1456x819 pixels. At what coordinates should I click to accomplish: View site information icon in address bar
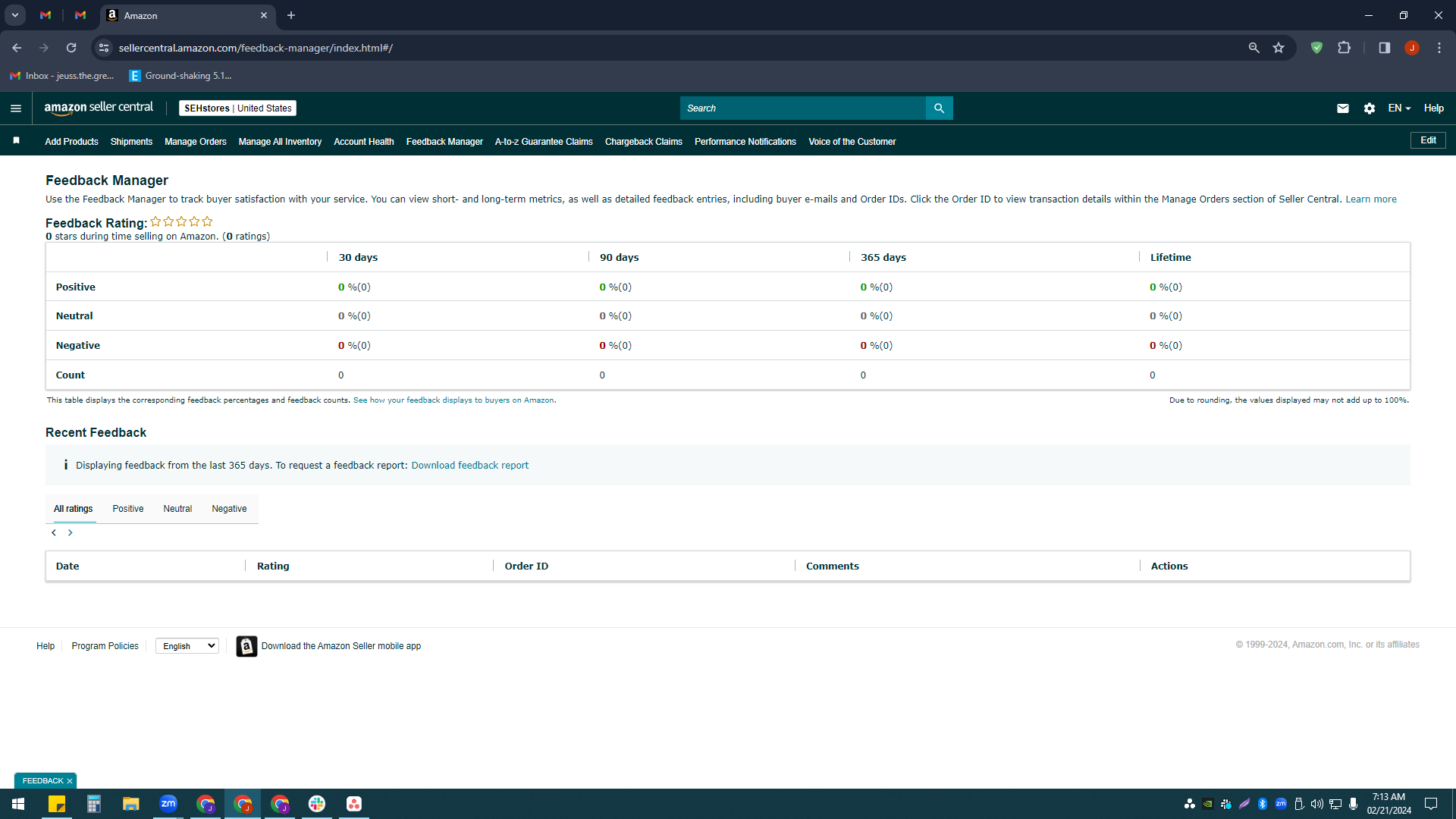[104, 48]
